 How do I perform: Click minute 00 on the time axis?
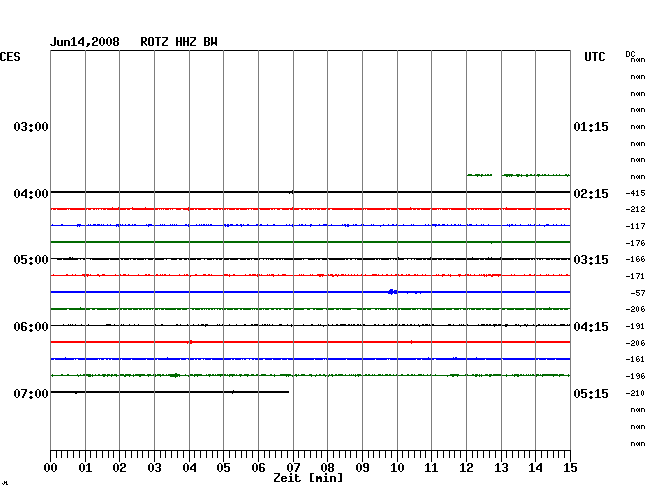click(x=51, y=468)
